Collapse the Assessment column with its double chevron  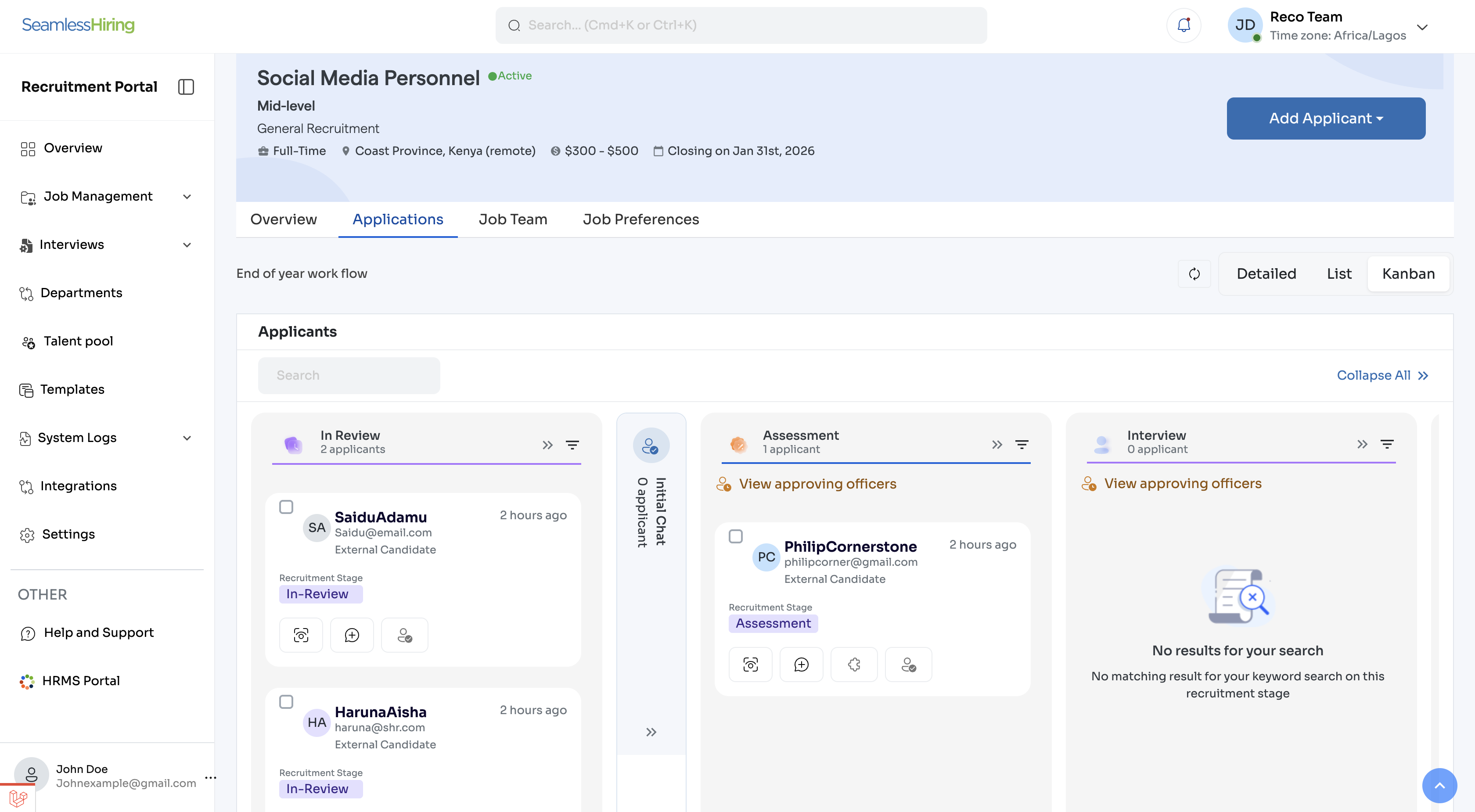click(x=997, y=444)
